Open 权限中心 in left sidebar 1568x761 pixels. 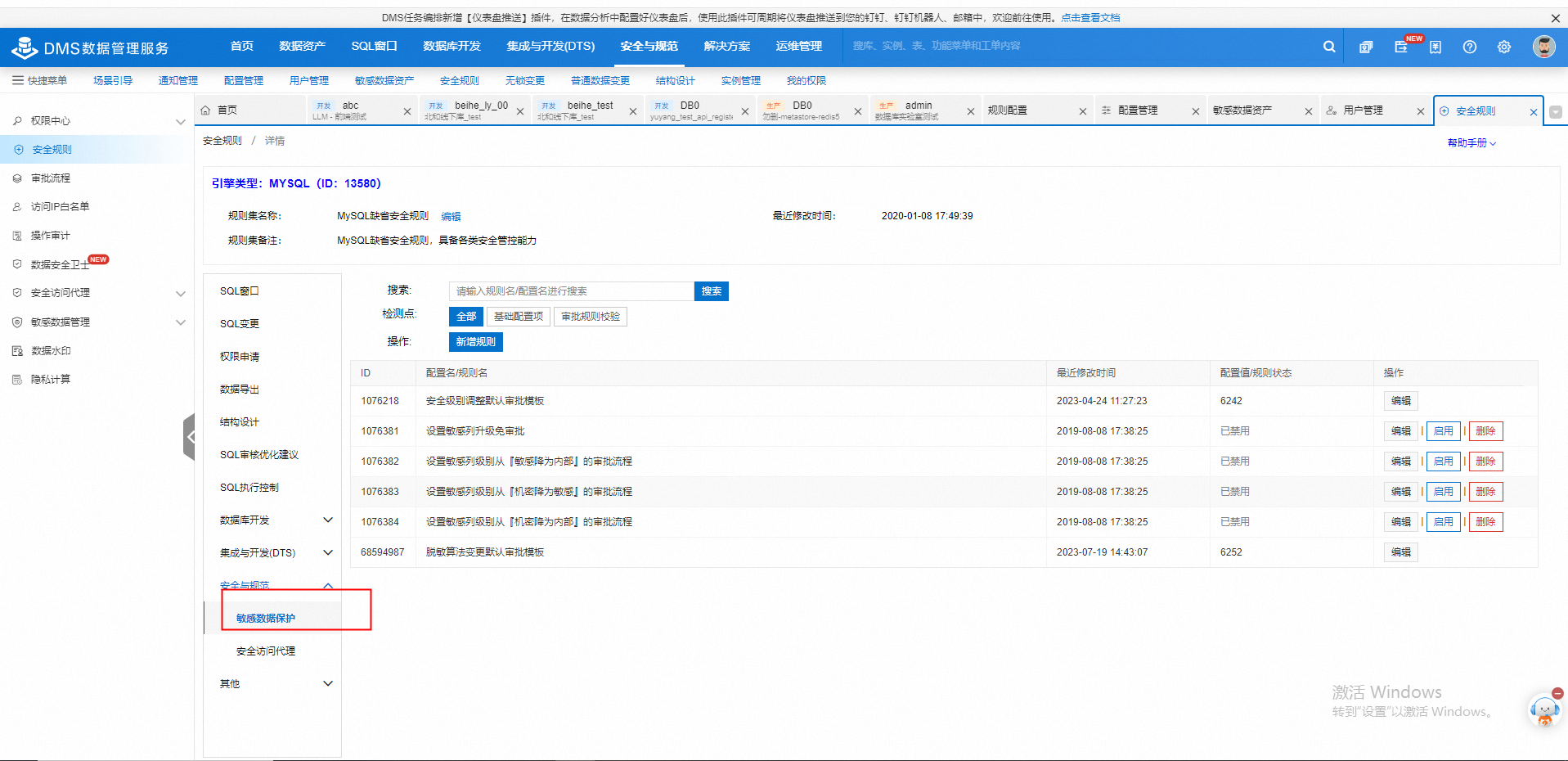pos(51,120)
